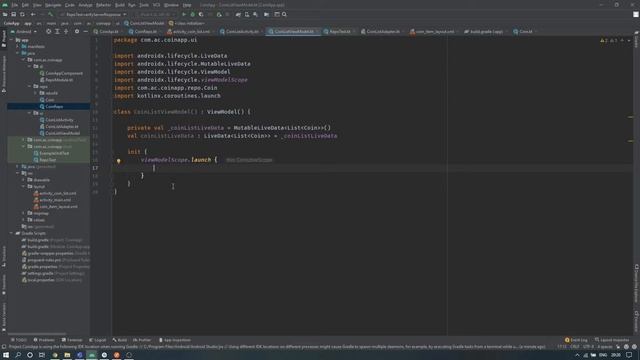This screenshot has width=640, height=360.
Task: Hide the Project panel with minus icon
Action: pos(85,31)
